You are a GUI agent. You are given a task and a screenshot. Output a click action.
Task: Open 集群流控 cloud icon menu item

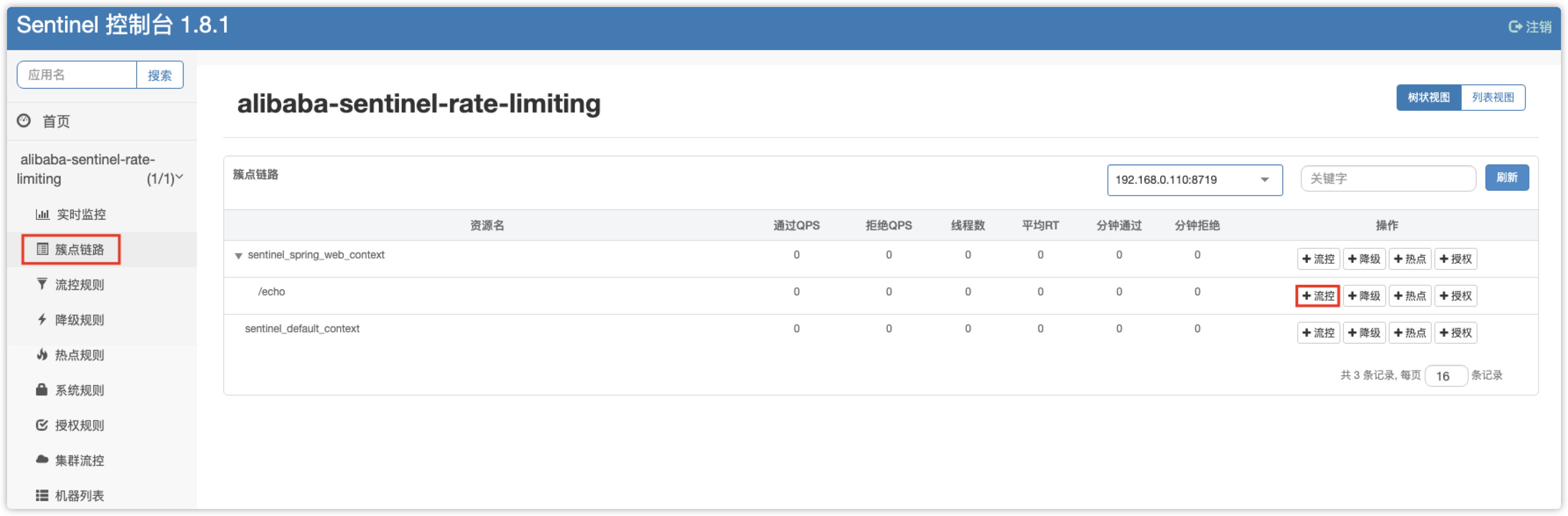[42, 459]
